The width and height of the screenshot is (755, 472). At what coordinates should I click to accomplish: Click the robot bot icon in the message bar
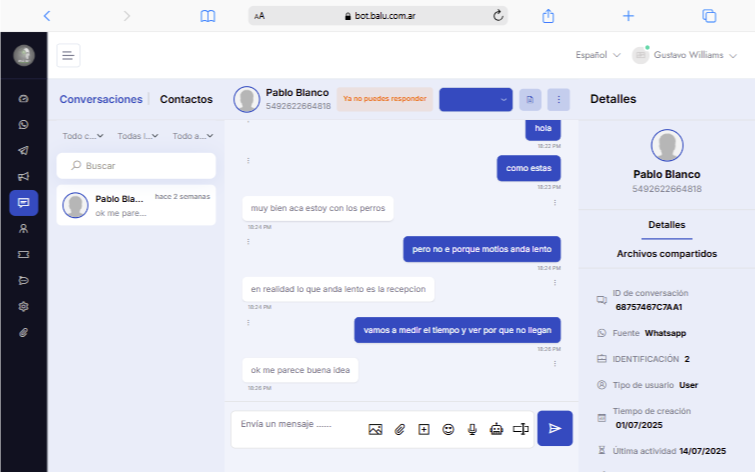point(496,429)
